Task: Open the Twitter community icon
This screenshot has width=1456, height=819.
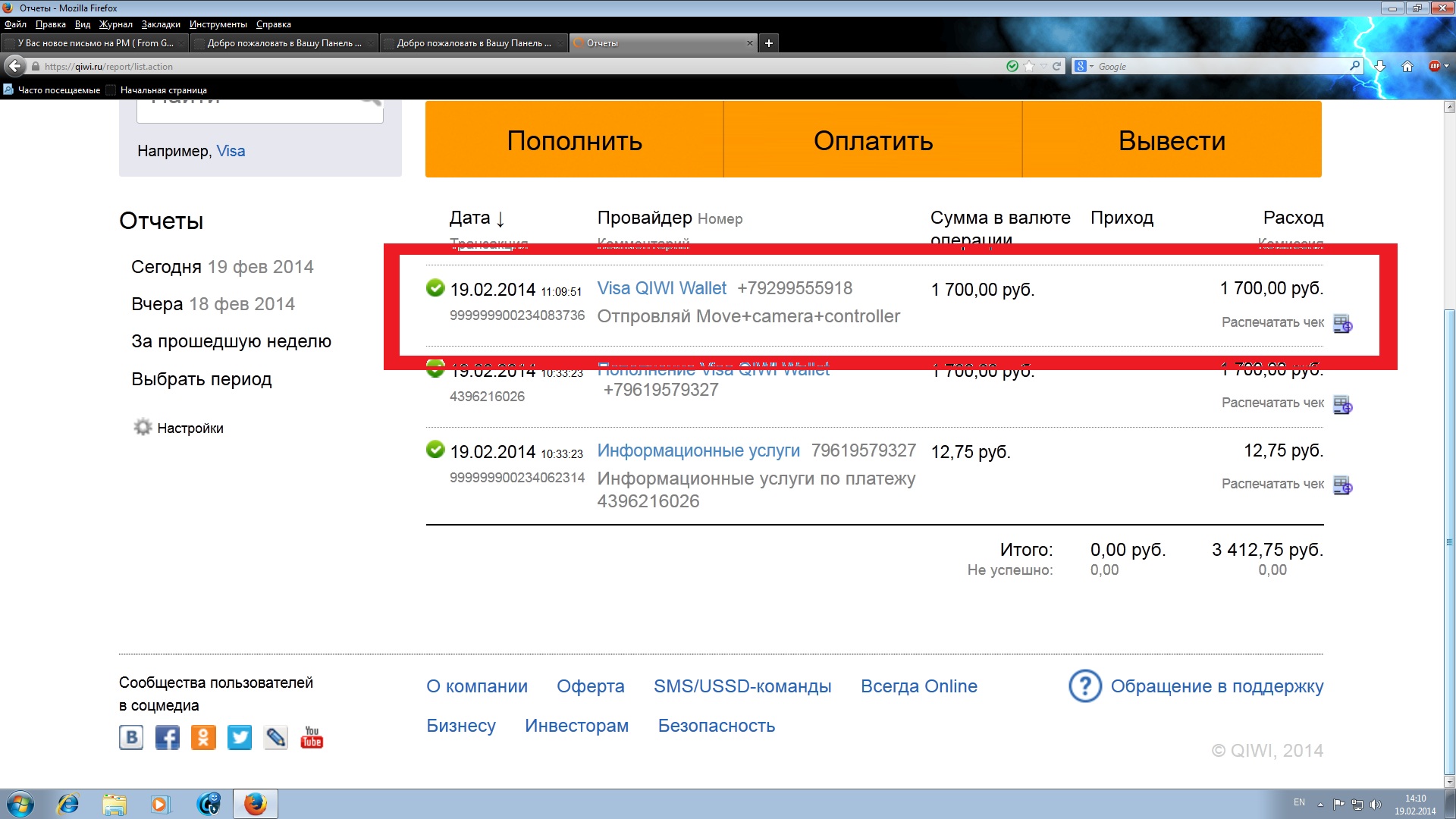Action: point(240,737)
